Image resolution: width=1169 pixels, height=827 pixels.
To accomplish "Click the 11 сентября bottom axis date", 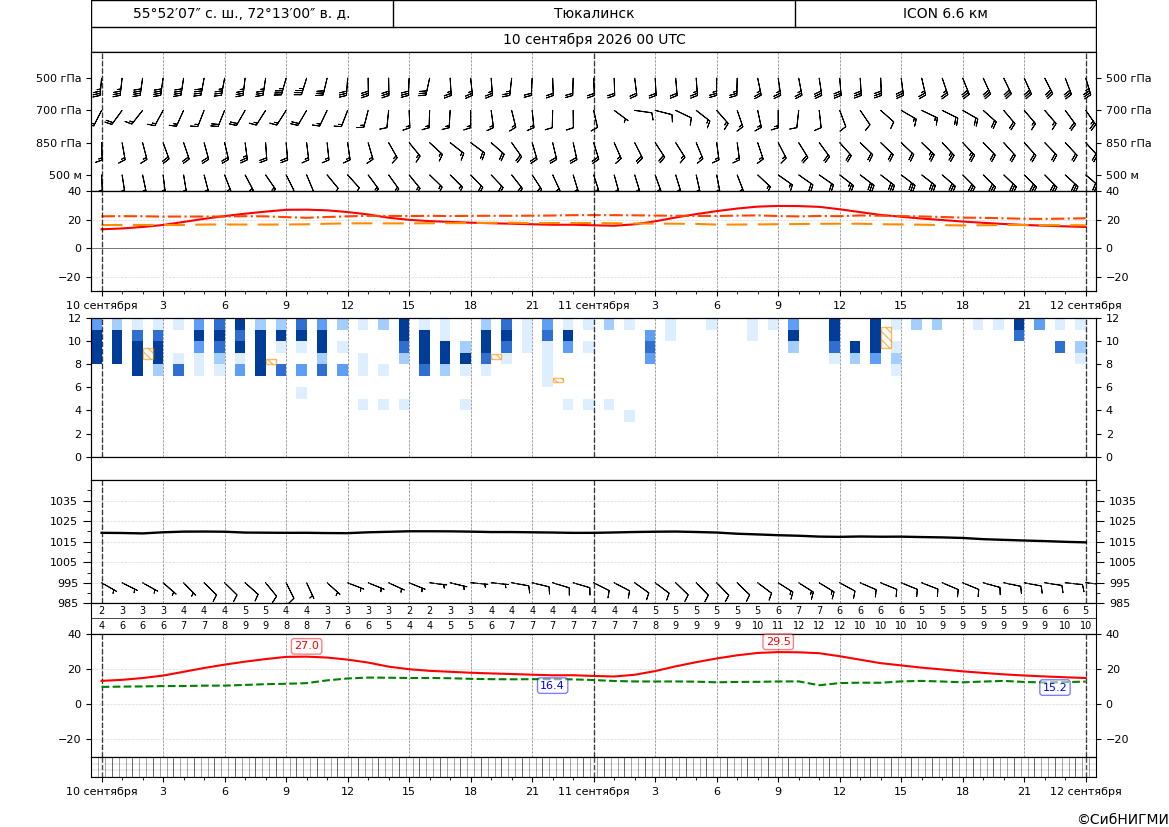I will (594, 791).
